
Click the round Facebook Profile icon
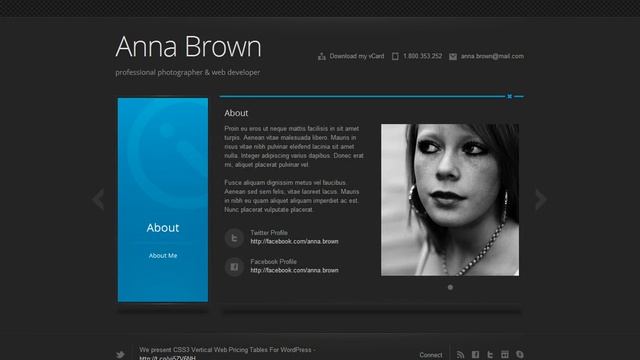(x=234, y=267)
